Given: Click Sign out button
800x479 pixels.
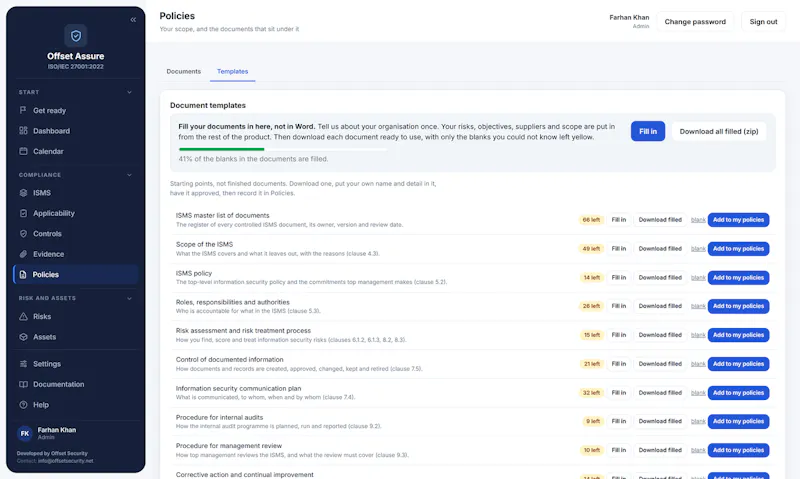Looking at the screenshot, I should pos(763,21).
